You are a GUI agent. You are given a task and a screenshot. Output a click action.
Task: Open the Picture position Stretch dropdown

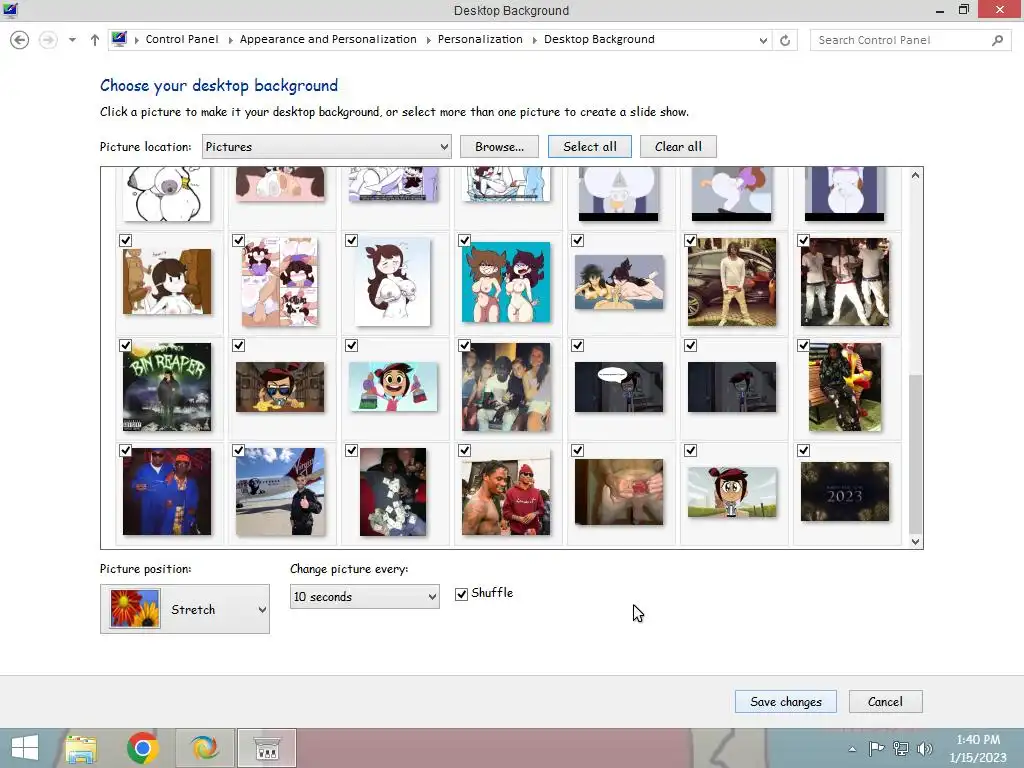pos(185,609)
